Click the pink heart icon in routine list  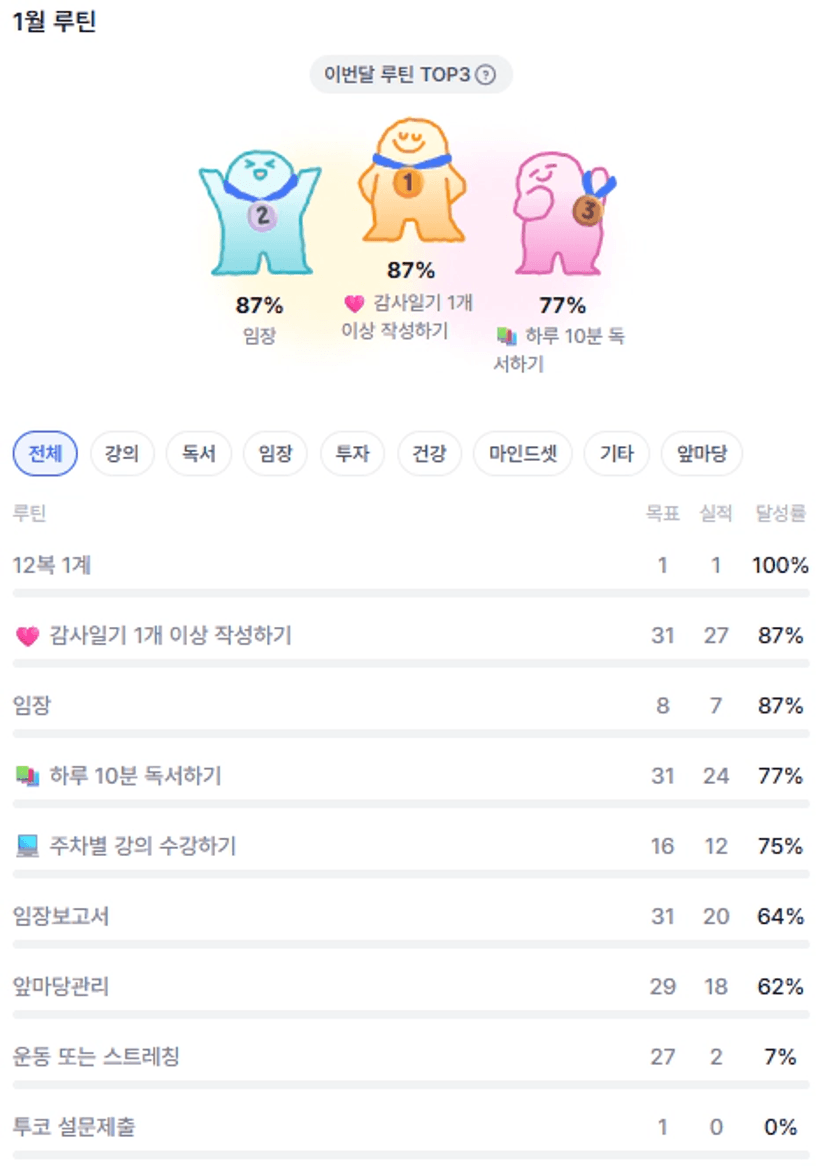point(28,636)
